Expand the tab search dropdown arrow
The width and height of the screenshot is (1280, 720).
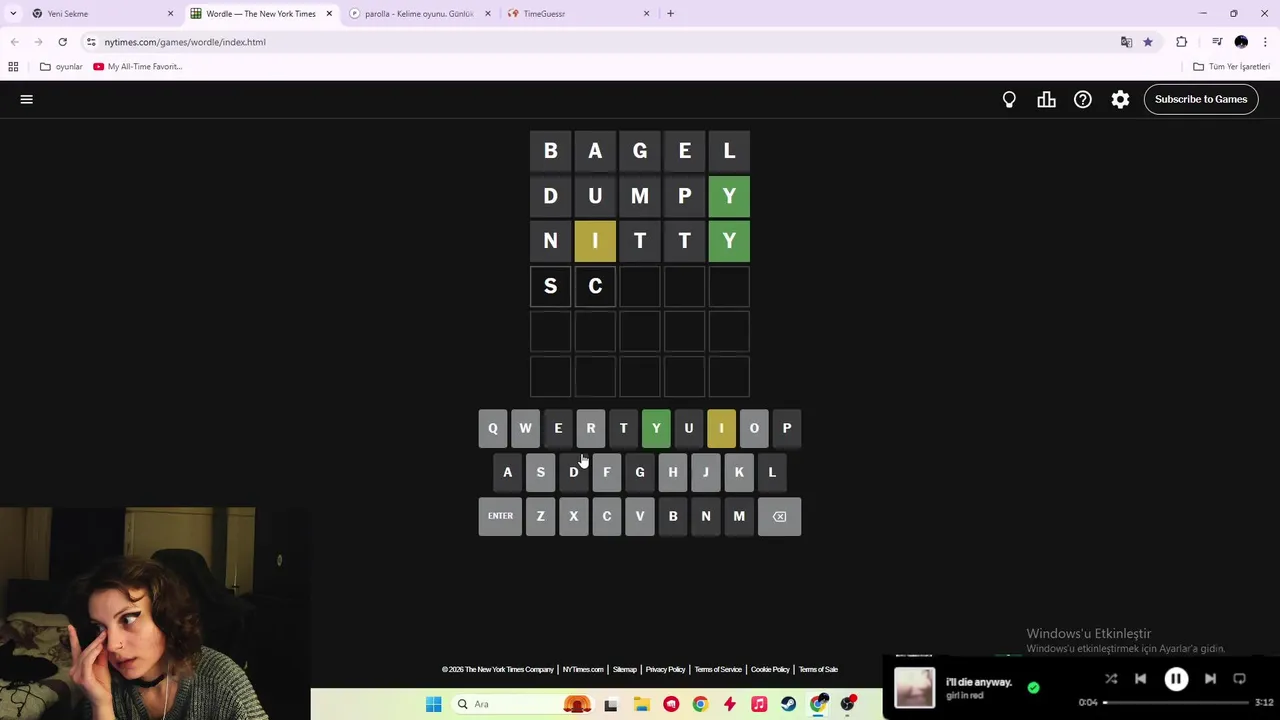[13, 13]
